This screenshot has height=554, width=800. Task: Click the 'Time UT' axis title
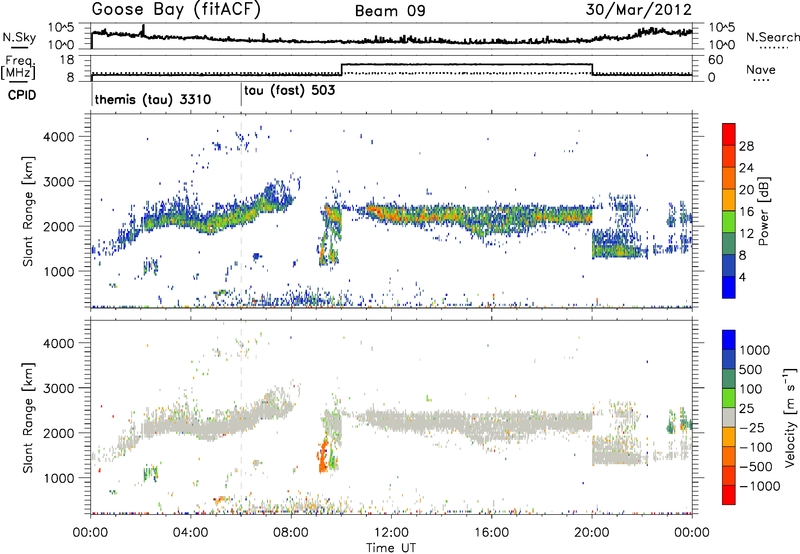coord(391,548)
